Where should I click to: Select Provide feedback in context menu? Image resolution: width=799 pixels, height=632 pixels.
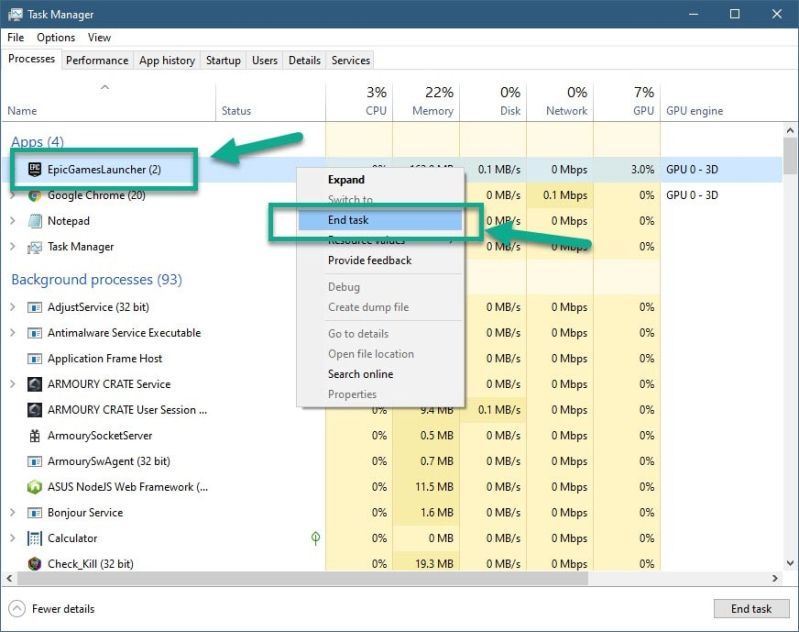click(x=380, y=260)
